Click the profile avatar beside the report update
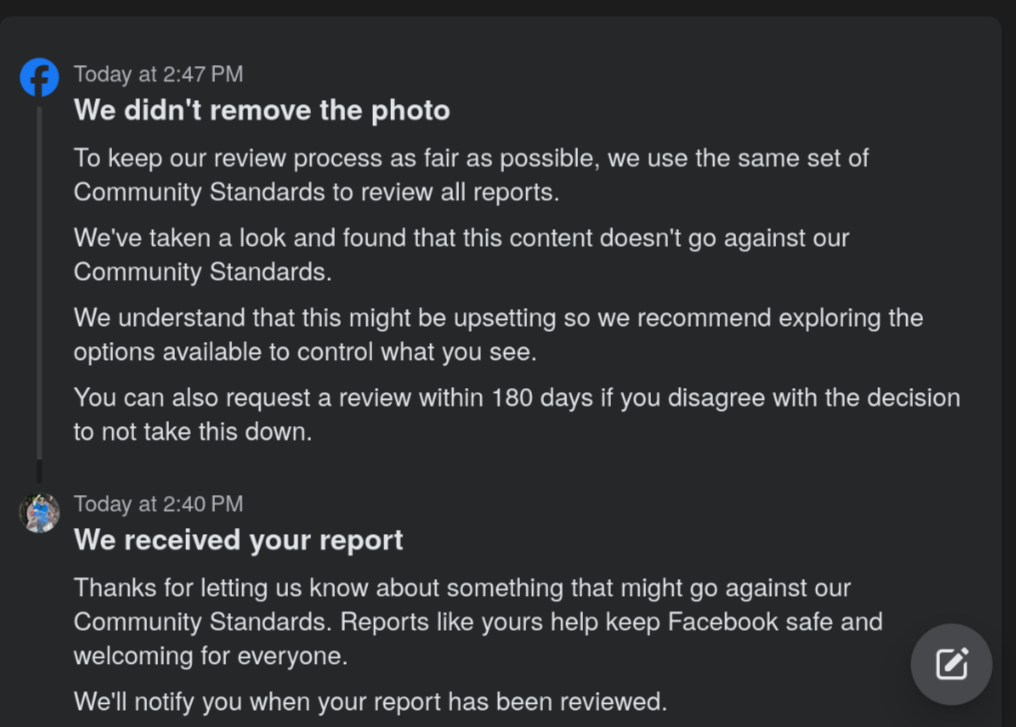1016x727 pixels. click(39, 513)
